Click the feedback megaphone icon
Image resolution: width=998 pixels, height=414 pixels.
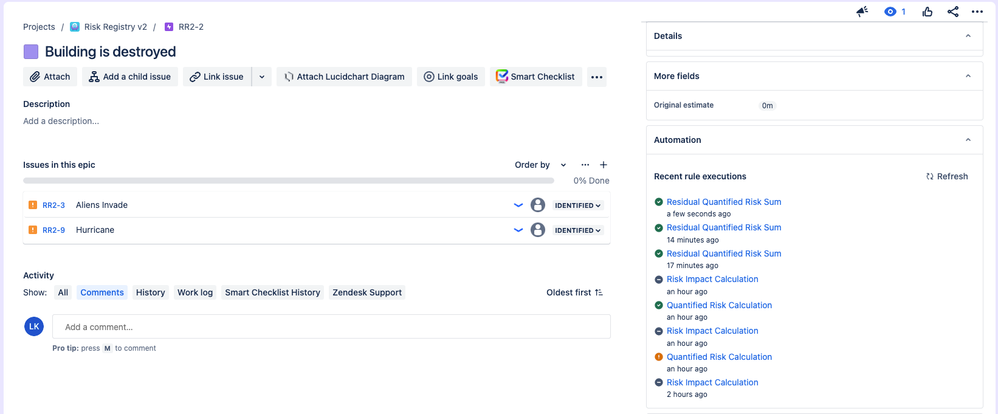click(862, 11)
